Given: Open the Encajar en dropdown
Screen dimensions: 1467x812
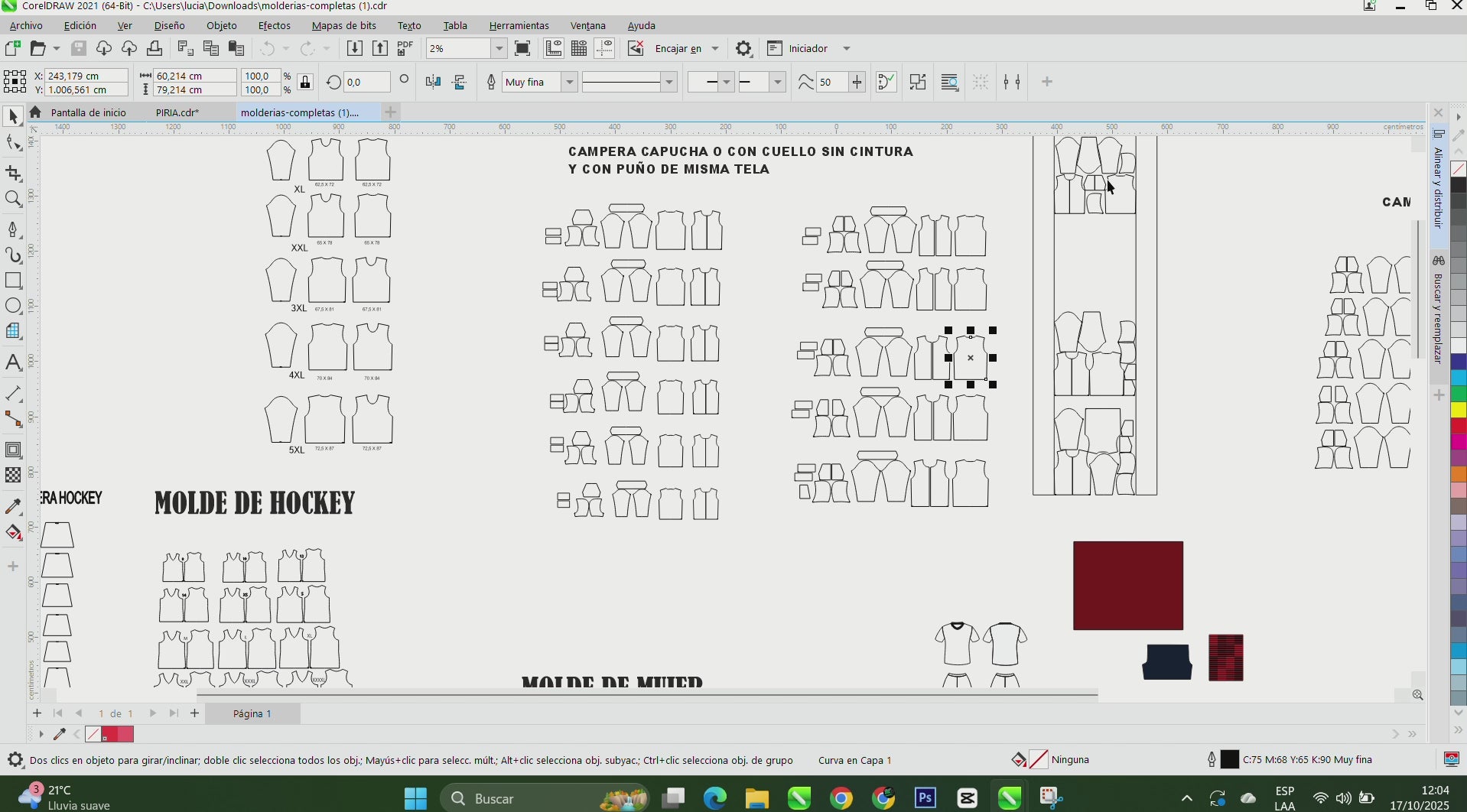Looking at the screenshot, I should 714,48.
